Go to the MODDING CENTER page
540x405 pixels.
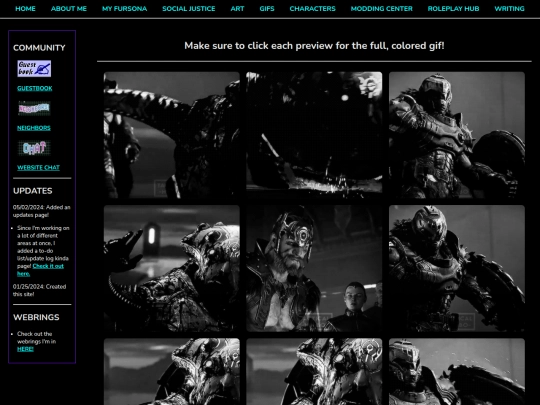pos(382,9)
